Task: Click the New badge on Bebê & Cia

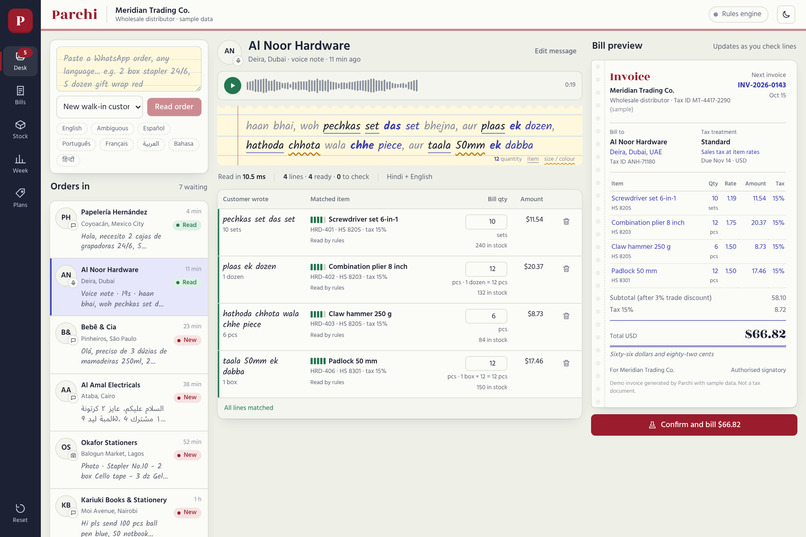Action: tap(187, 340)
